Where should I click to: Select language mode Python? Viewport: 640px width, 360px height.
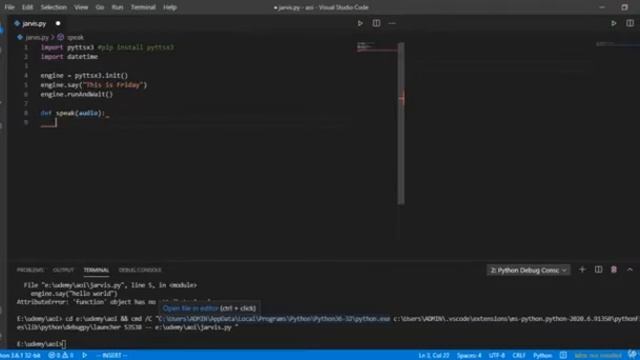click(542, 356)
